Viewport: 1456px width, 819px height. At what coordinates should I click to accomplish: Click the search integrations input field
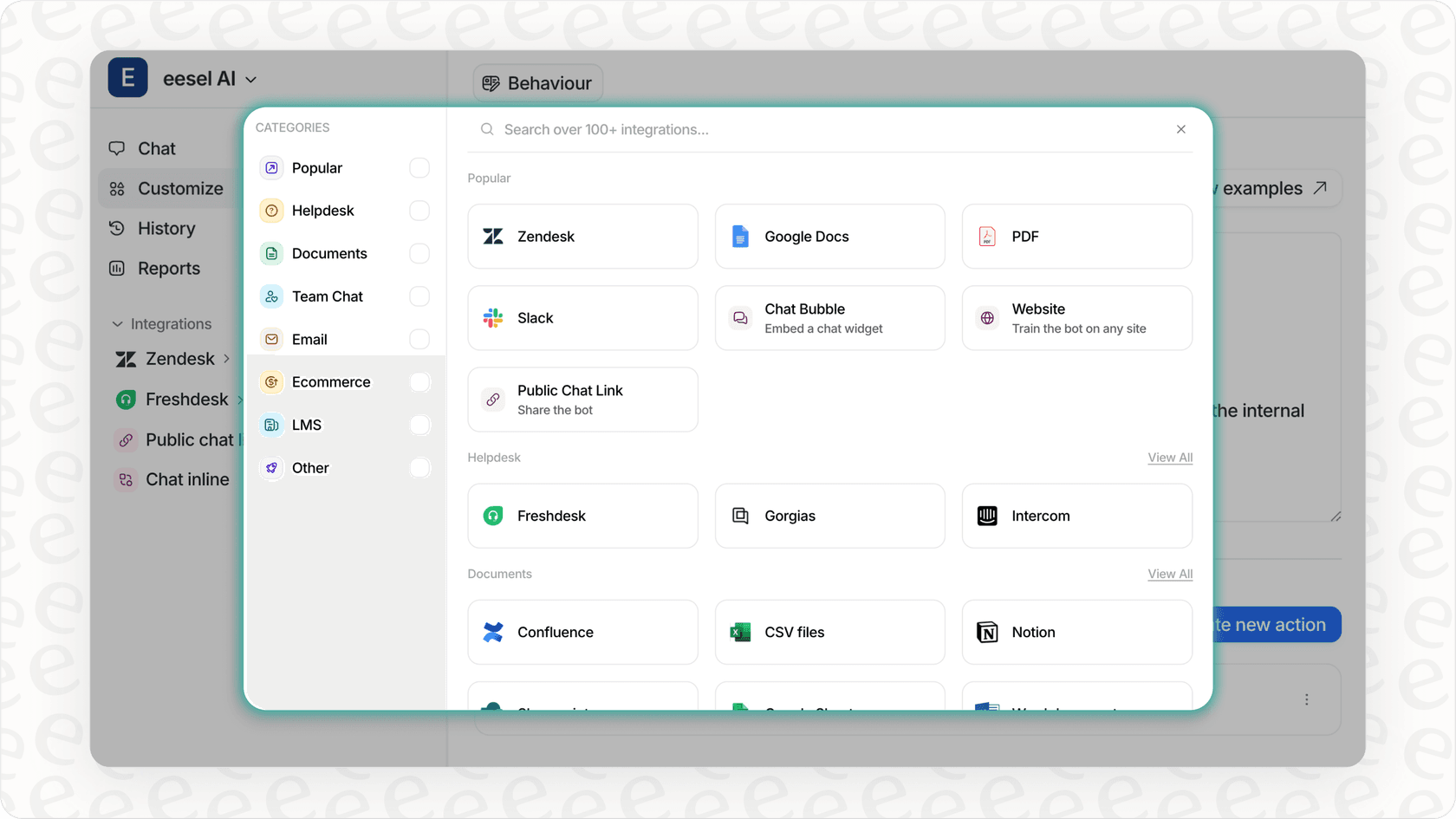tap(780, 129)
